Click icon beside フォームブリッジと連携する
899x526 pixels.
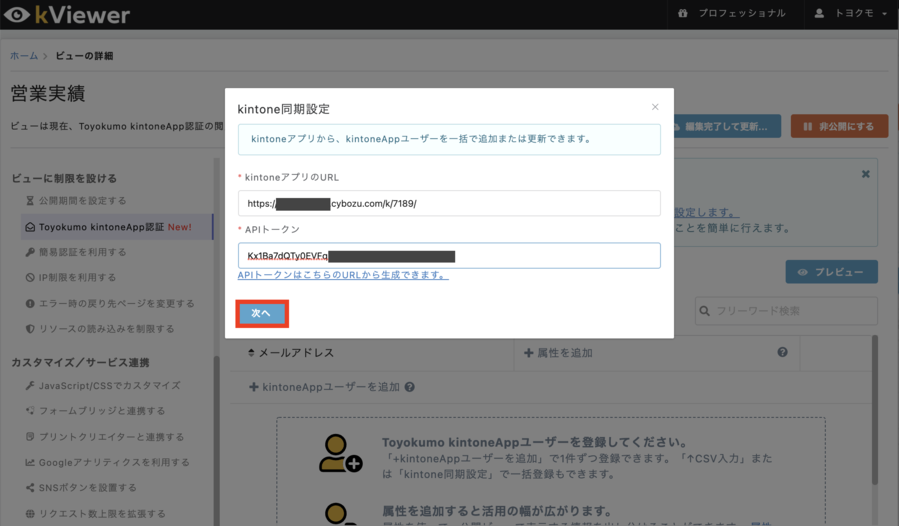[30, 411]
